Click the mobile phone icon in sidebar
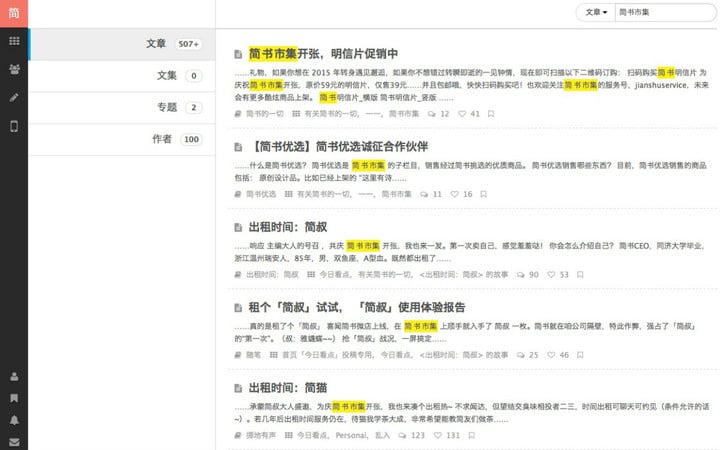The height and width of the screenshot is (450, 720). (14, 126)
